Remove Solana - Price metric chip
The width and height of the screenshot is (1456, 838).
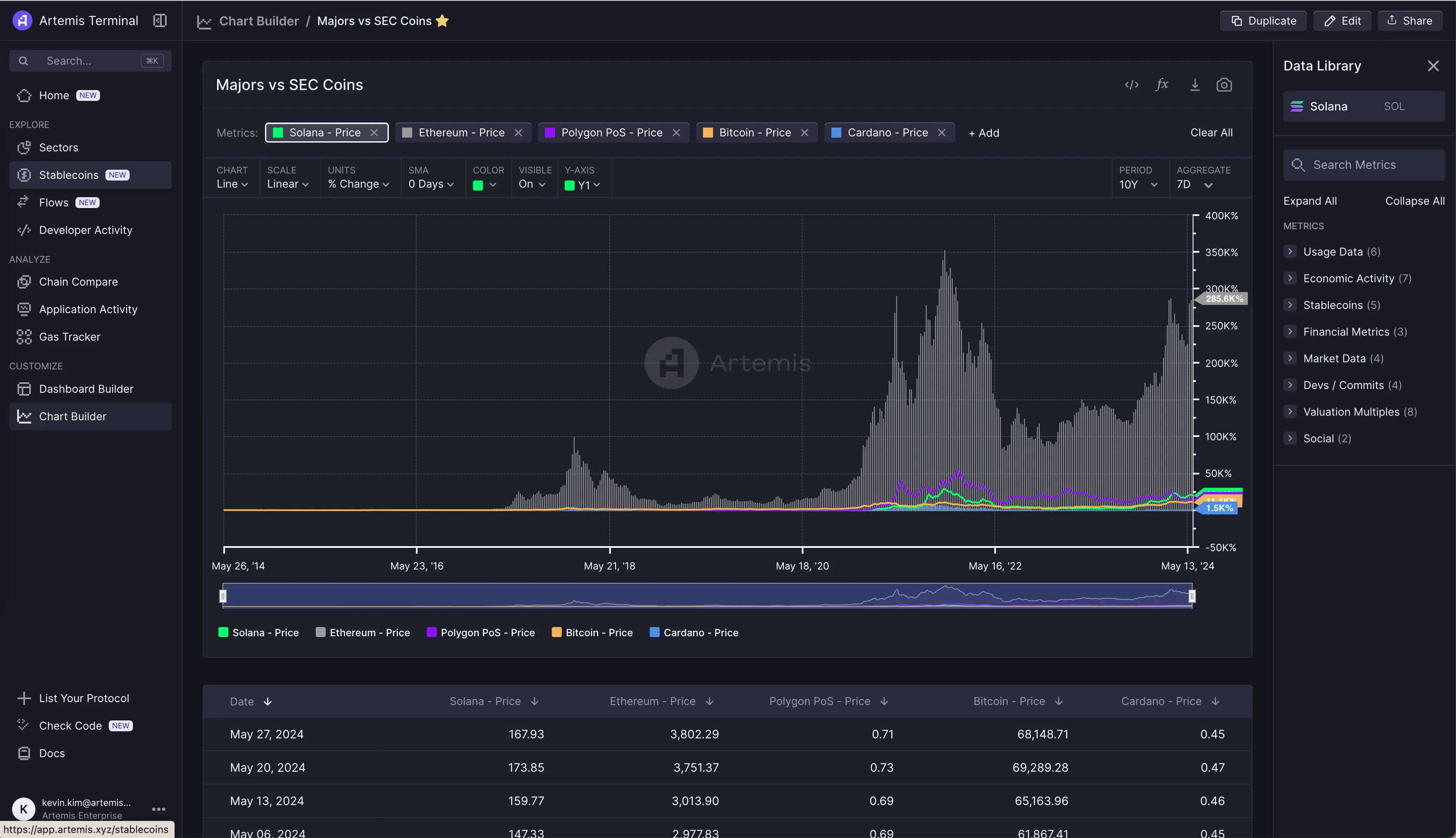374,133
